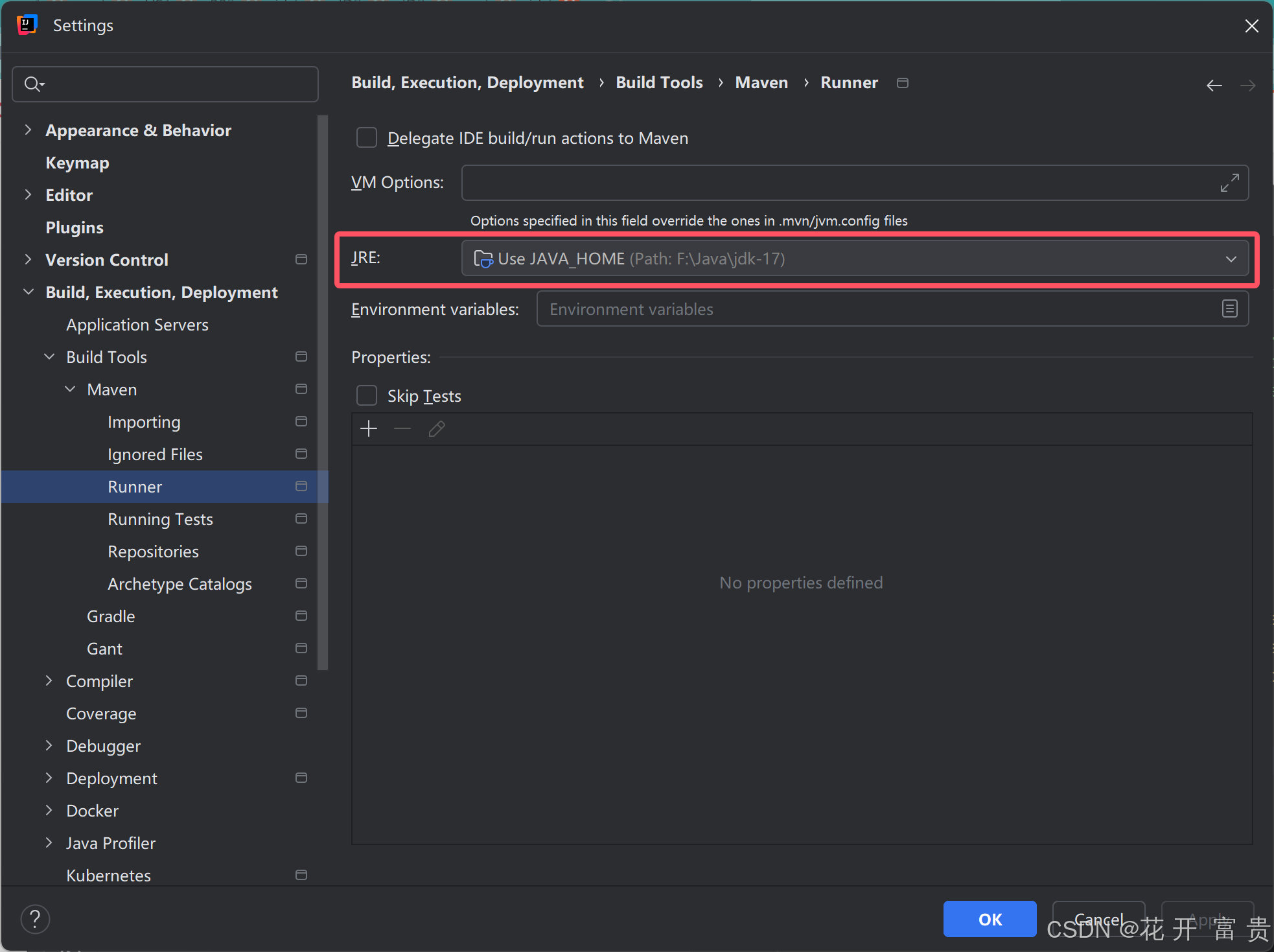Click project-level icon beside Runner breadcrumb
This screenshot has width=1274, height=952.
pos(902,83)
